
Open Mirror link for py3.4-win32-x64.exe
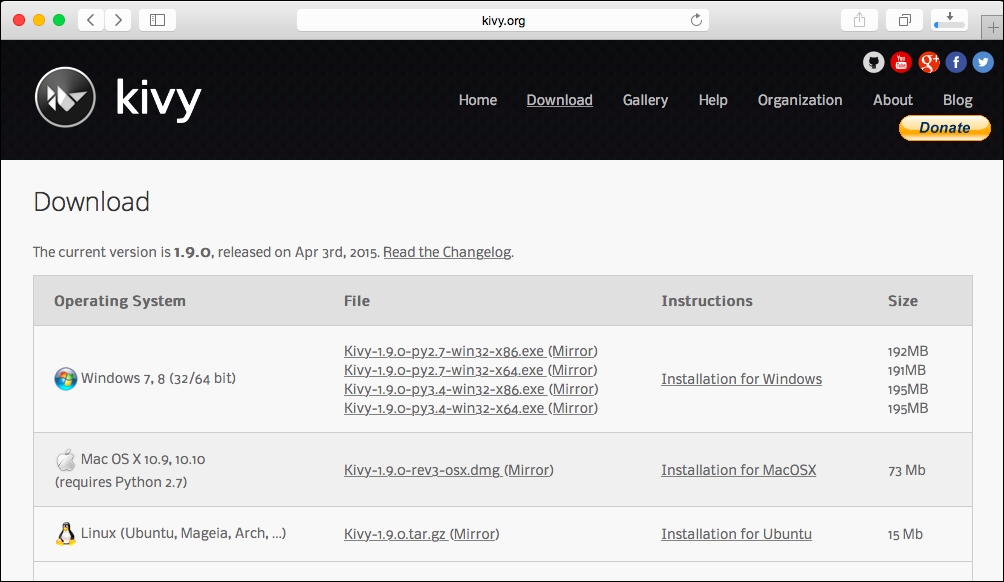click(573, 408)
